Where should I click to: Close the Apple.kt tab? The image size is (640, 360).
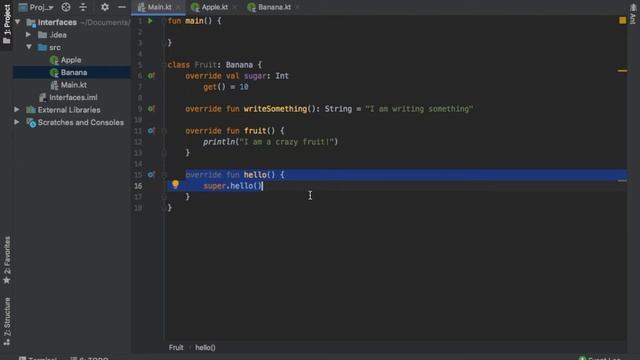coord(234,7)
